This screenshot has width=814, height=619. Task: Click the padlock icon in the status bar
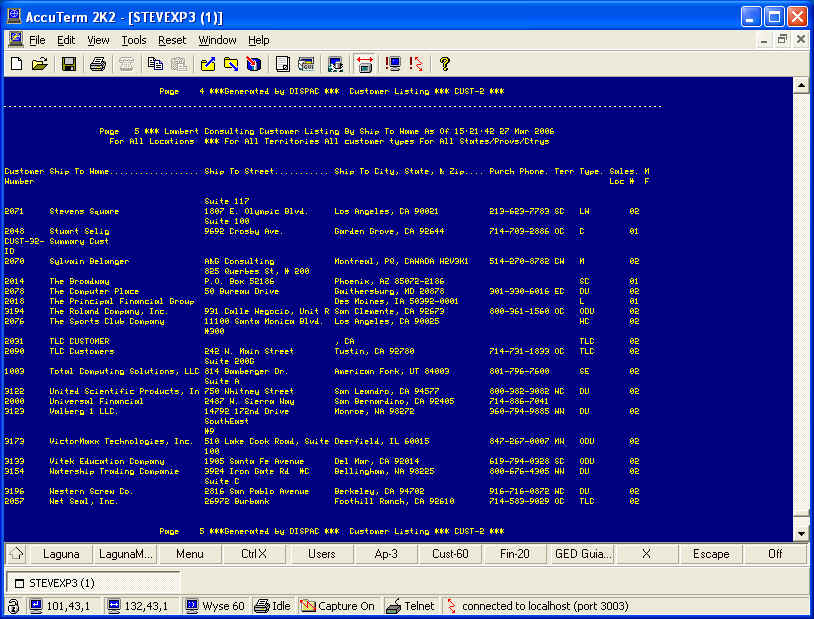13,606
